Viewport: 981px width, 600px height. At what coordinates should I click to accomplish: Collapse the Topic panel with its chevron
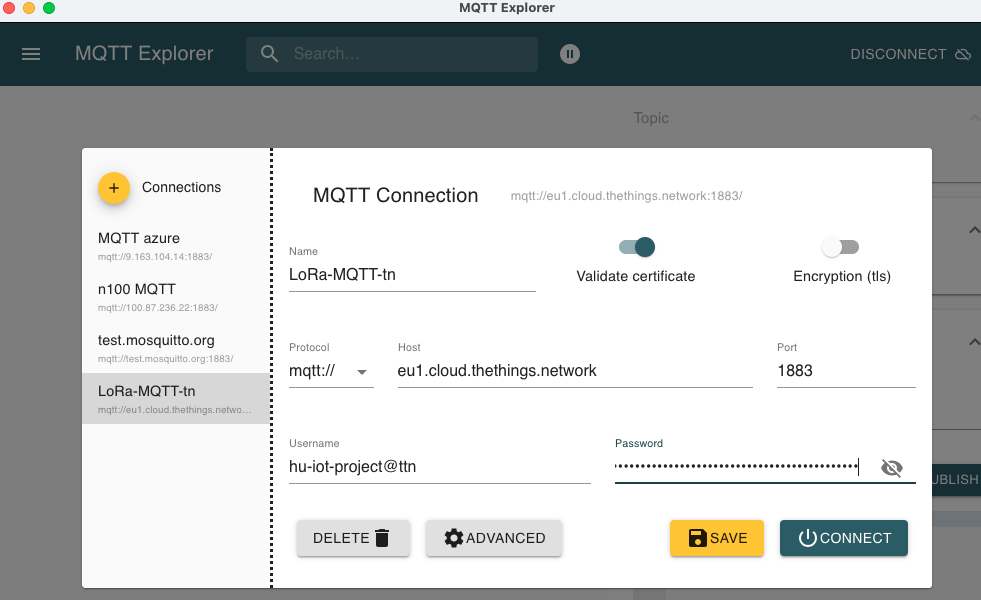coord(974,117)
